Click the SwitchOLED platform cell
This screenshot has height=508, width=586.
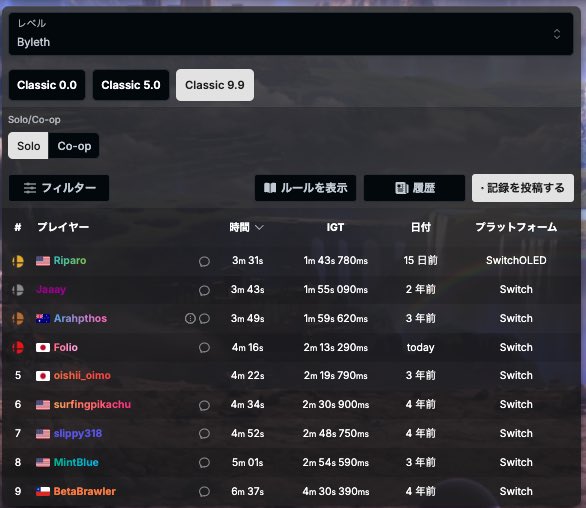pyautogui.click(x=516, y=261)
